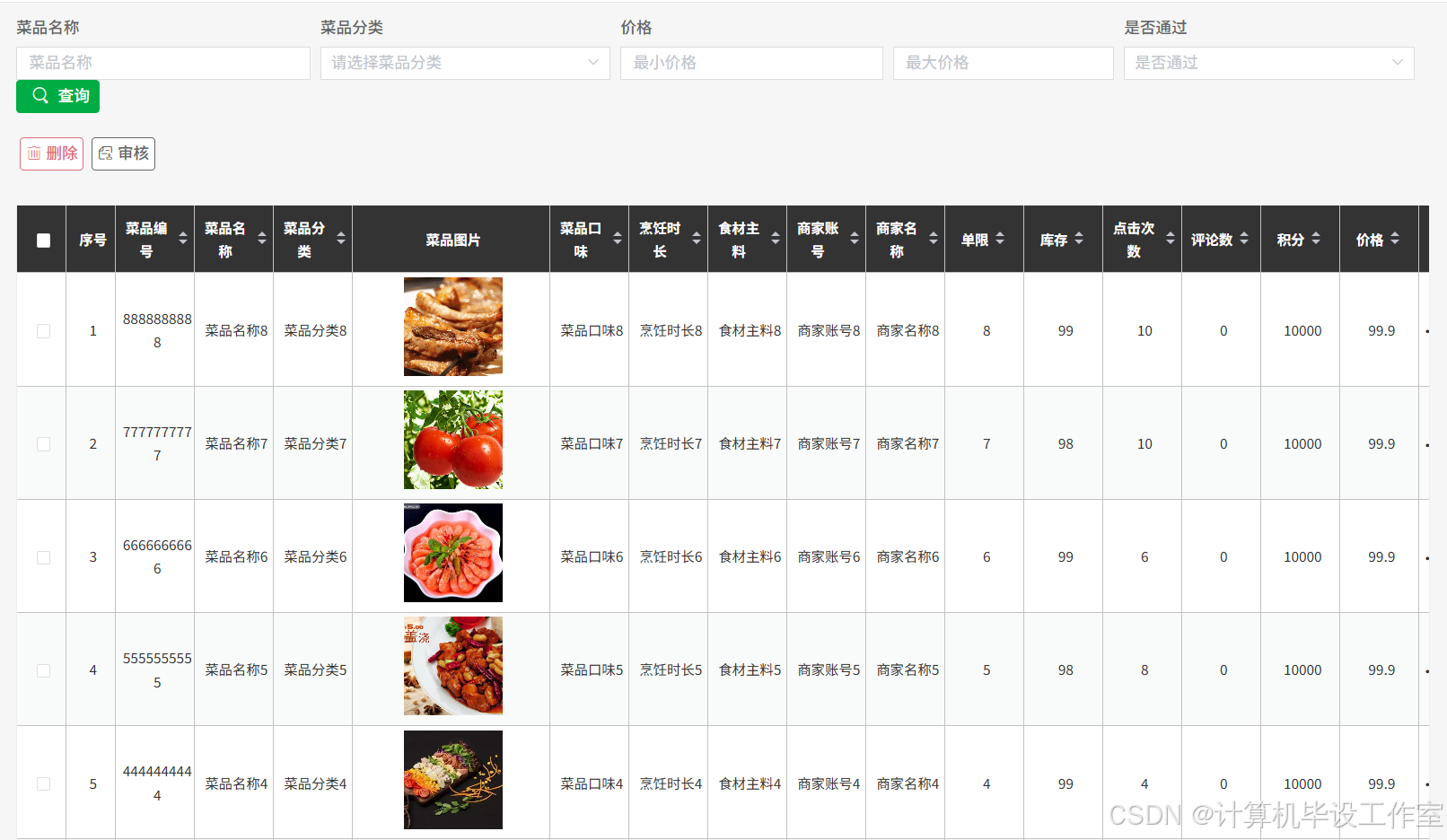The width and height of the screenshot is (1447, 840).
Task: Click the 商家账号8 cell
Action: (x=829, y=331)
